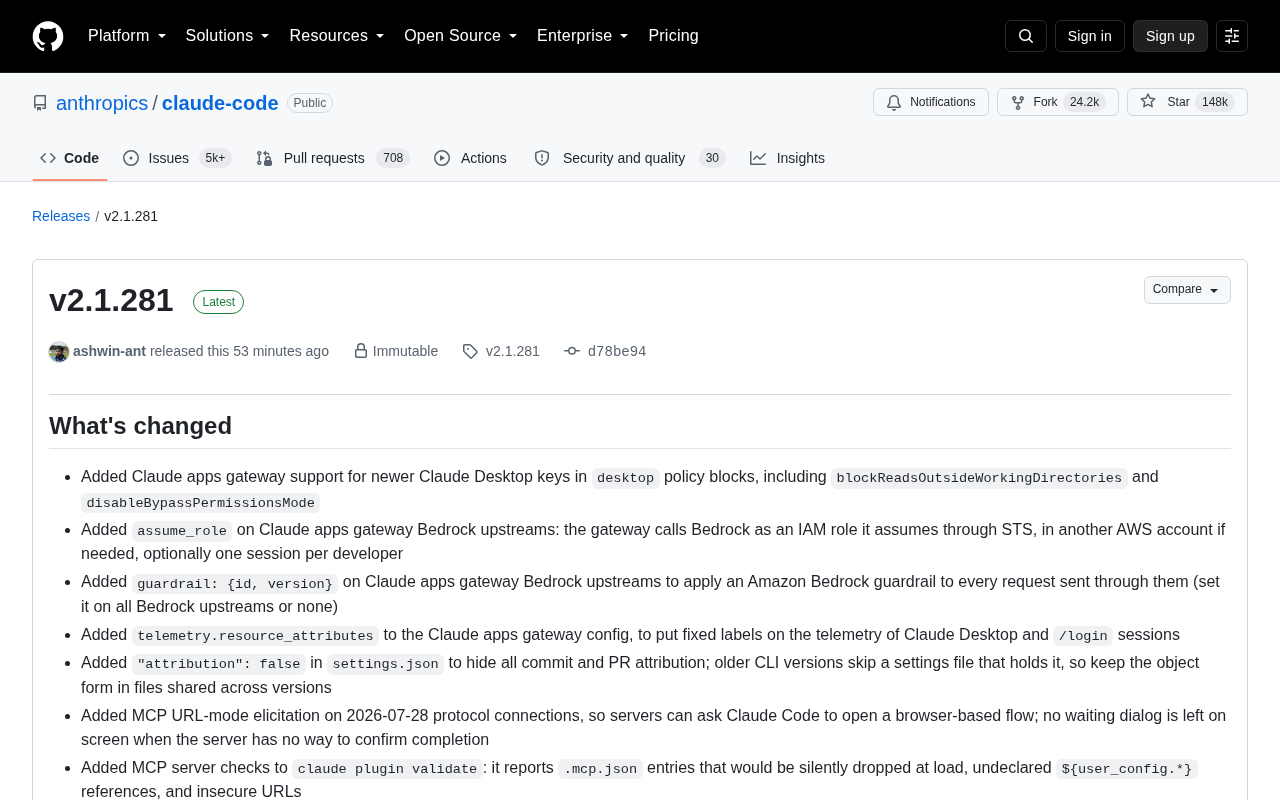Viewport: 1280px width, 800px height.
Task: Open ashwin-ant's profile link
Action: (109, 351)
